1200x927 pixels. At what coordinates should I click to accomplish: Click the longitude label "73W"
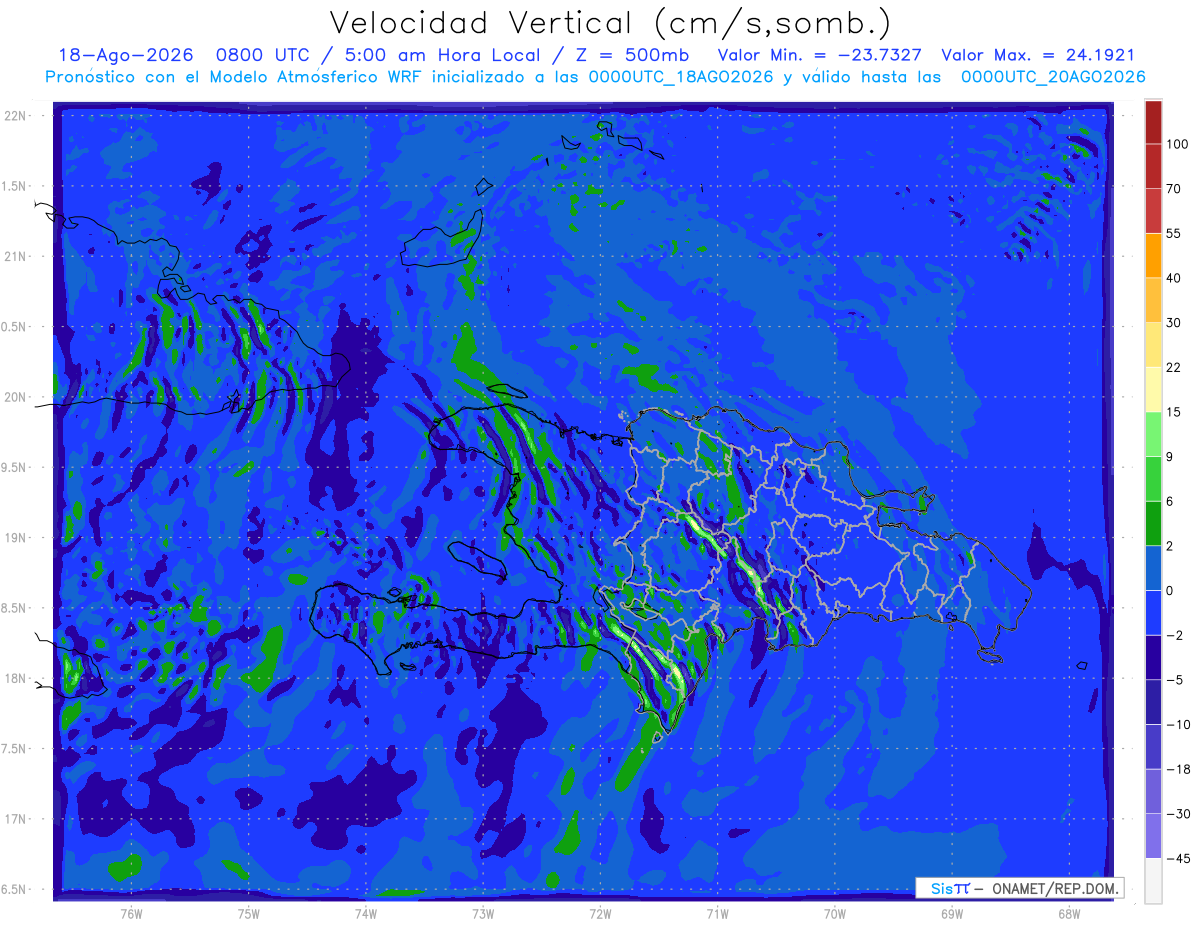(483, 913)
